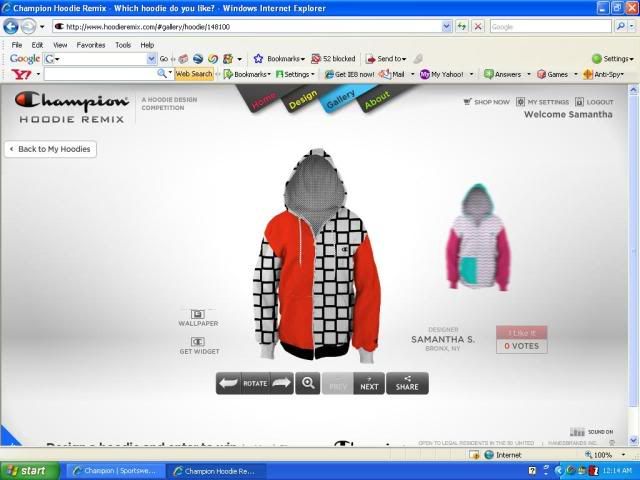Click the Google toolbar Go button

tap(164, 59)
